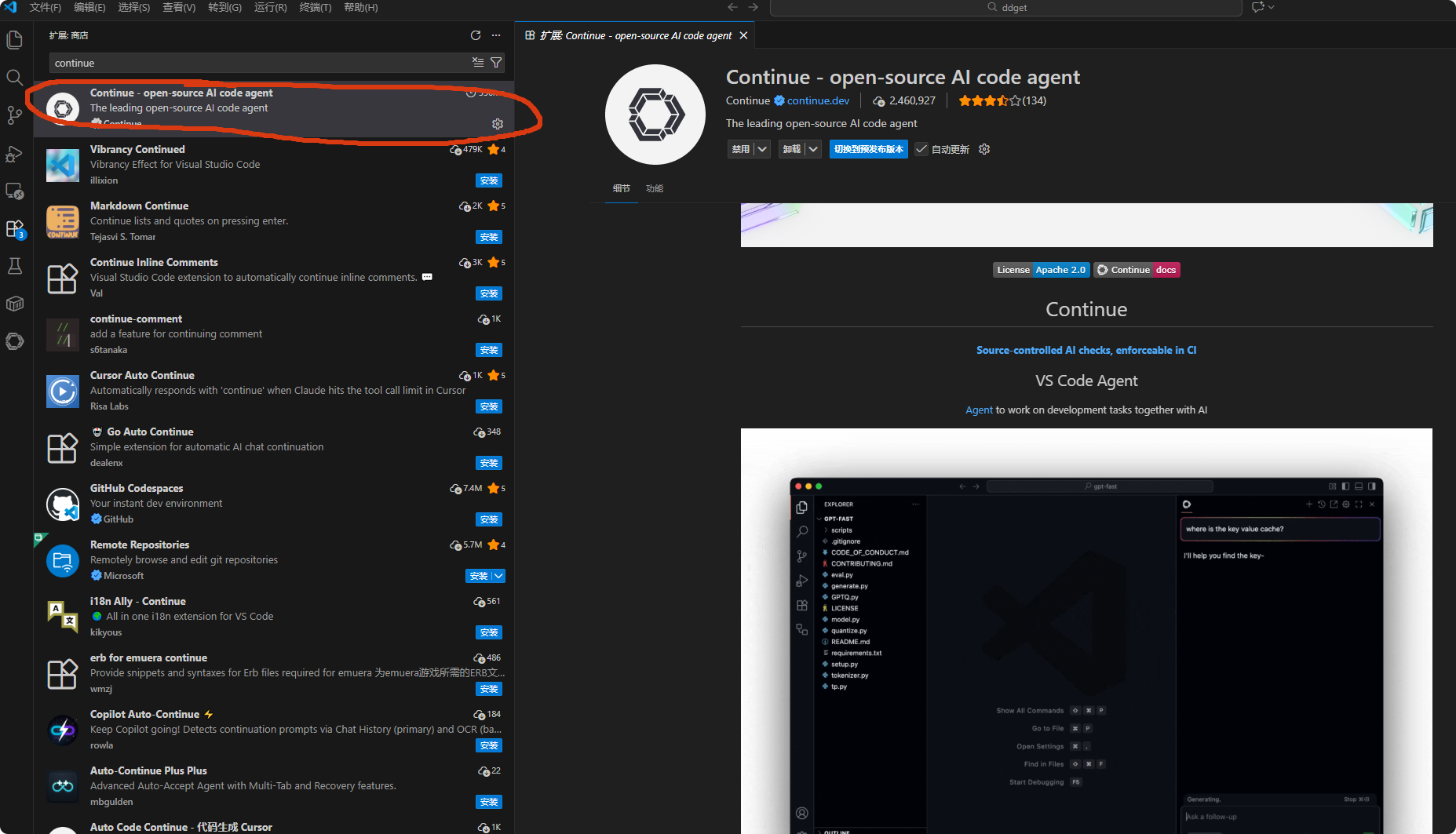1456x834 pixels.
Task: Clear extensions search results
Action: click(478, 63)
